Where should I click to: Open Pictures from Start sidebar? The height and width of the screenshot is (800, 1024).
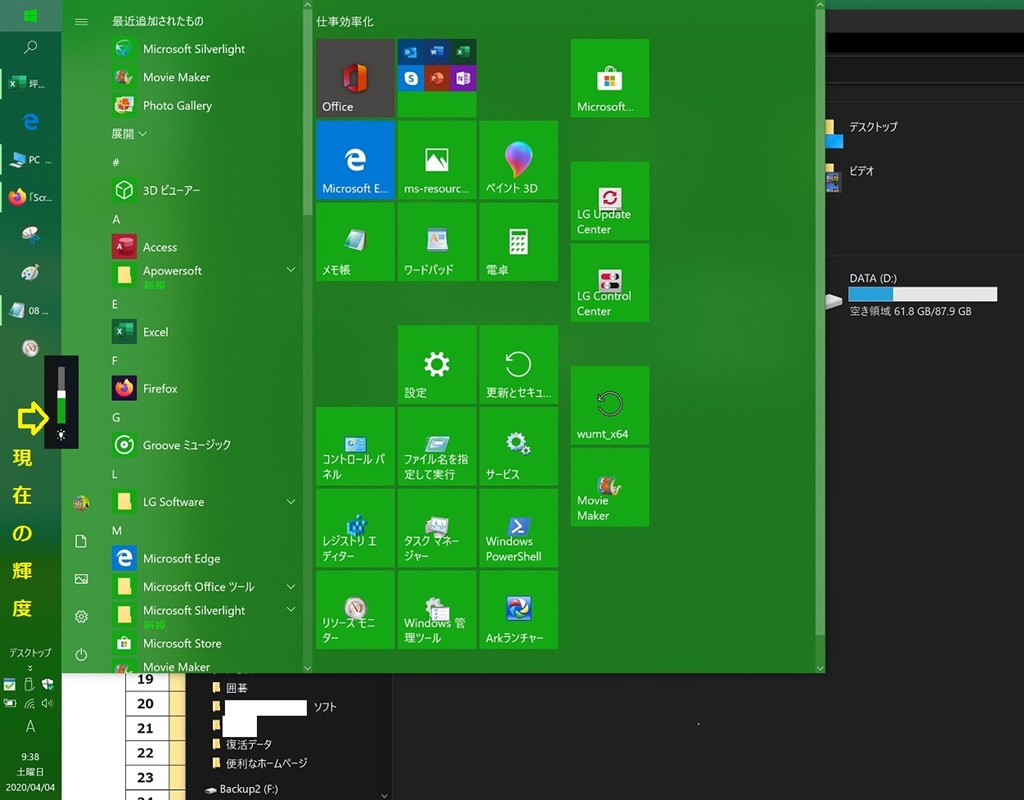(x=81, y=579)
